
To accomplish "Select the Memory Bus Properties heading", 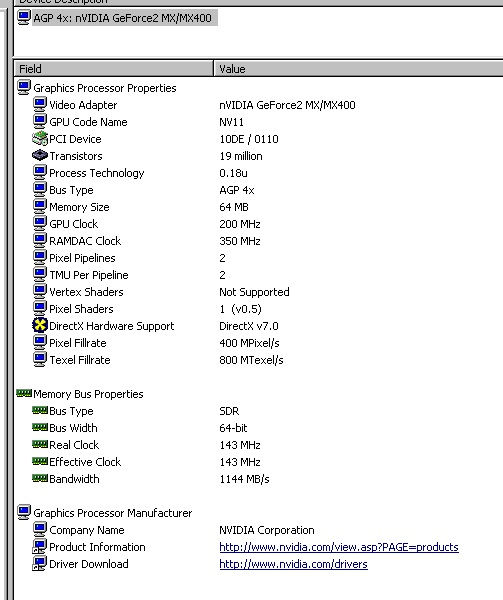I will (88, 394).
